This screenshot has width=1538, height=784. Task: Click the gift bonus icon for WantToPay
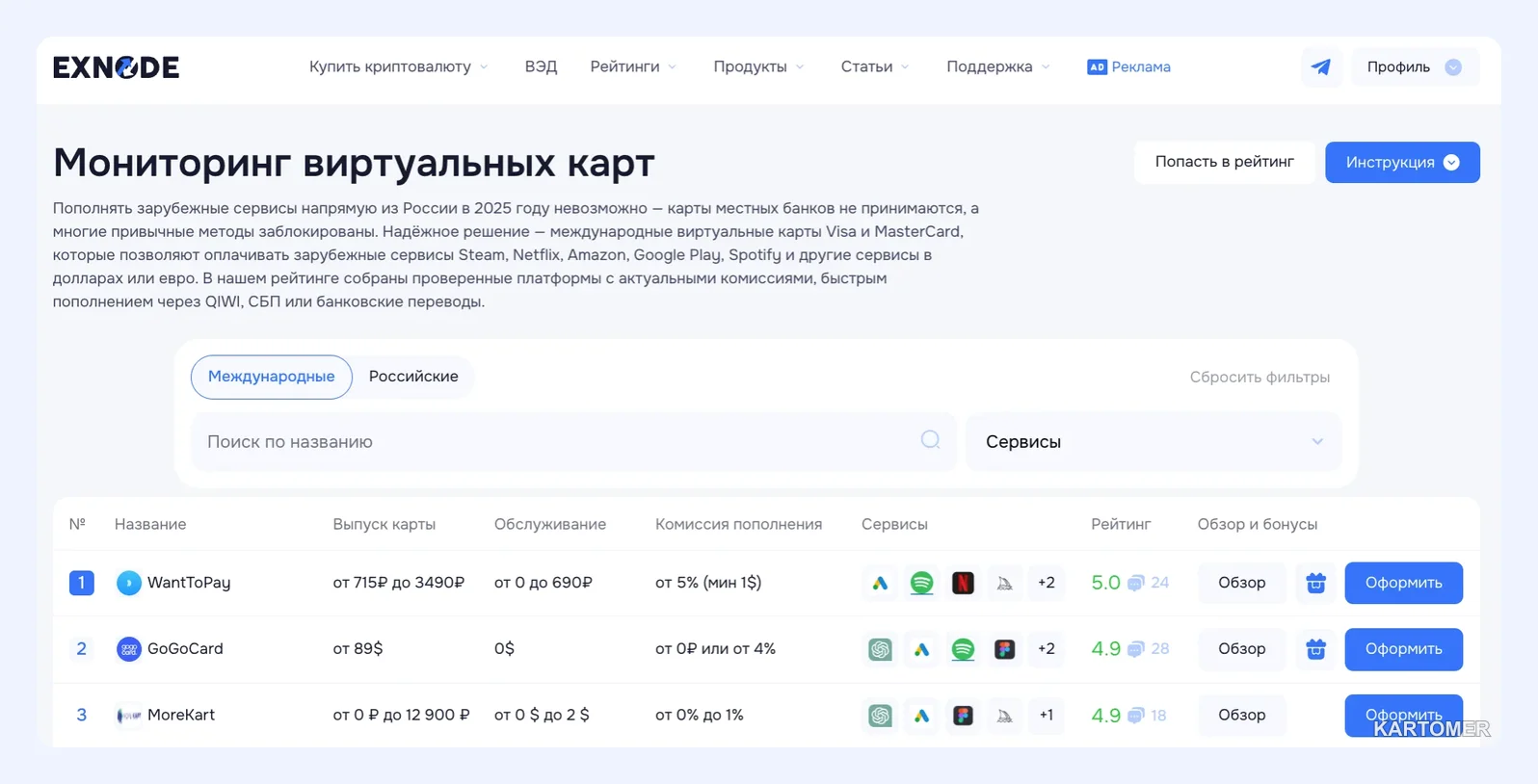coord(1315,583)
